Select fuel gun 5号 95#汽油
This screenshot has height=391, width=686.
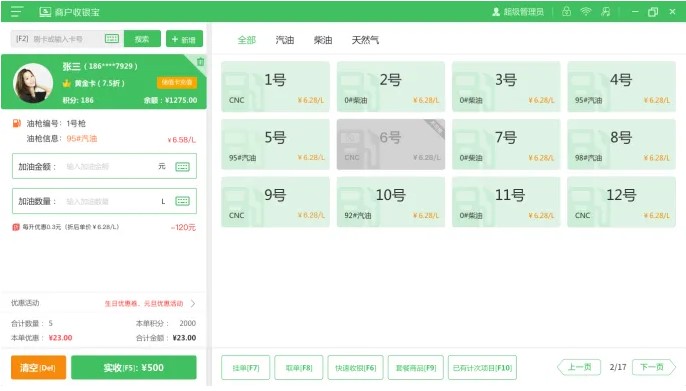coord(275,144)
